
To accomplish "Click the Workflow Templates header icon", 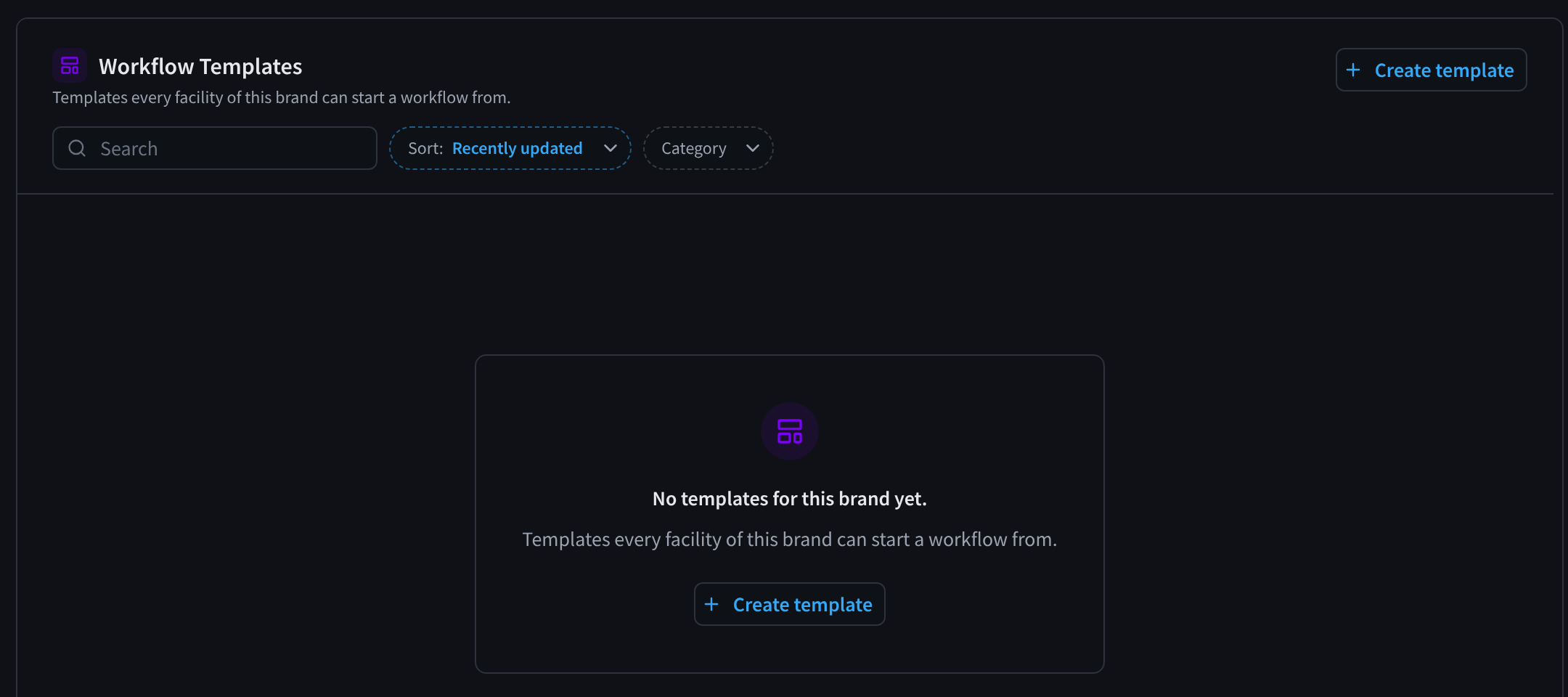I will coord(70,66).
